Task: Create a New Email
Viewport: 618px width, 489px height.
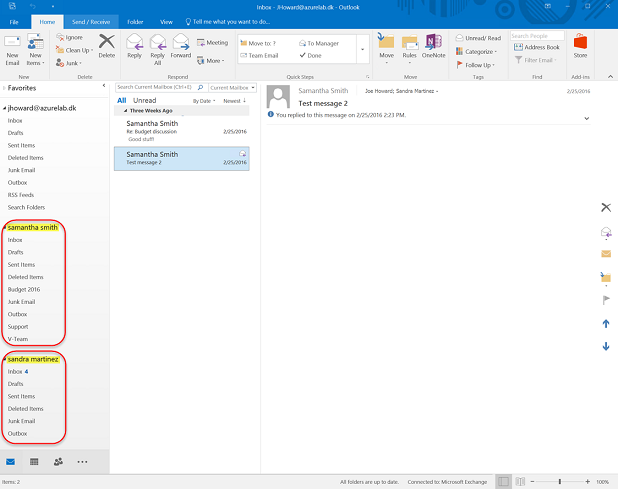Action: pos(12,50)
